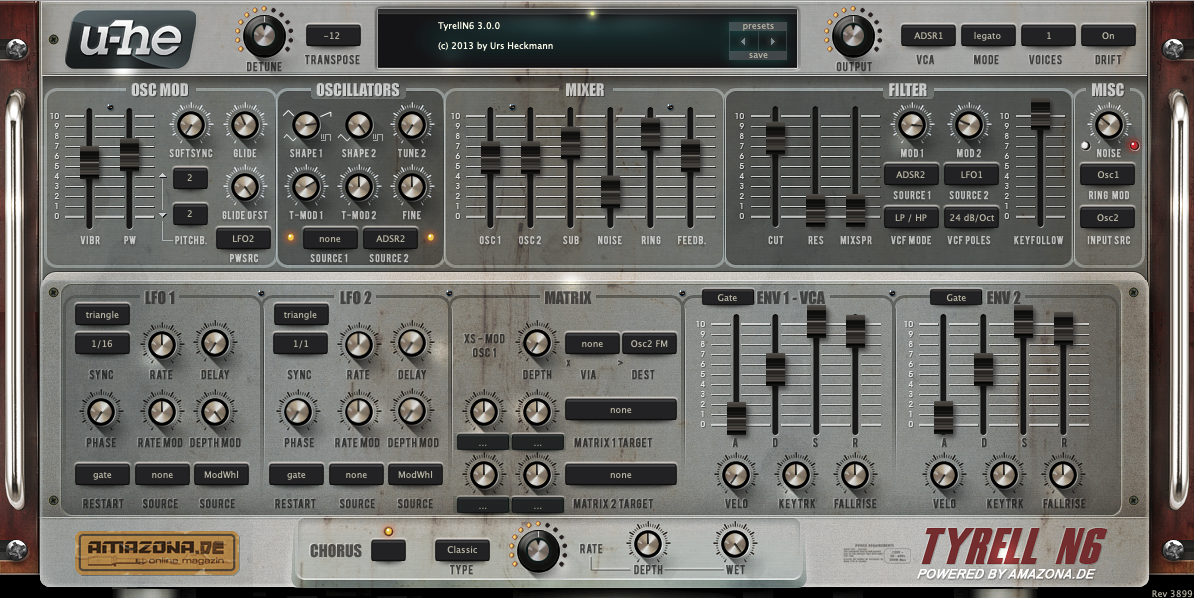Screen dimensions: 1194x598
Task: Click the filter Mod 2 knob
Action: [968, 124]
